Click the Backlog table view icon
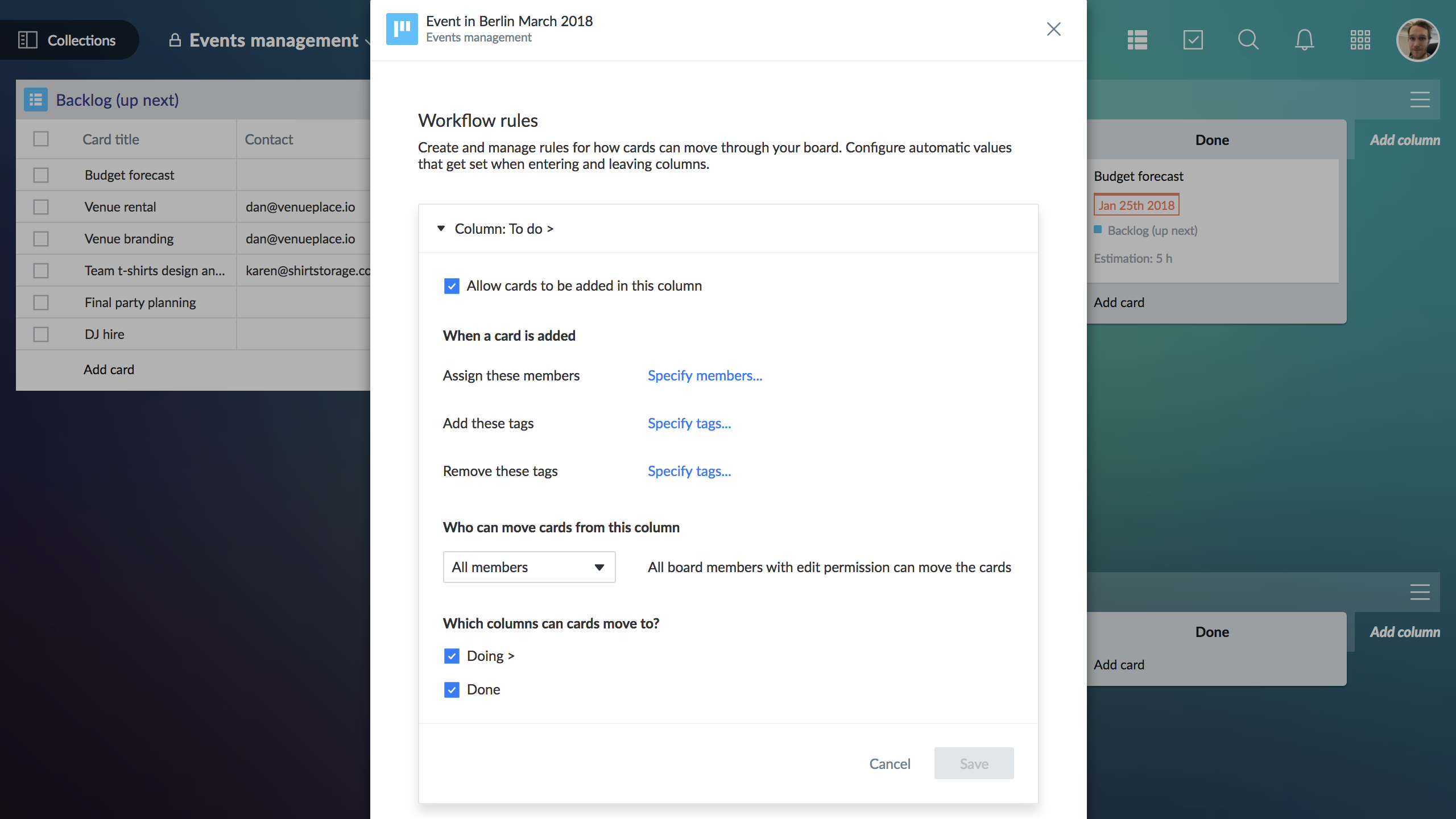 [x=36, y=100]
